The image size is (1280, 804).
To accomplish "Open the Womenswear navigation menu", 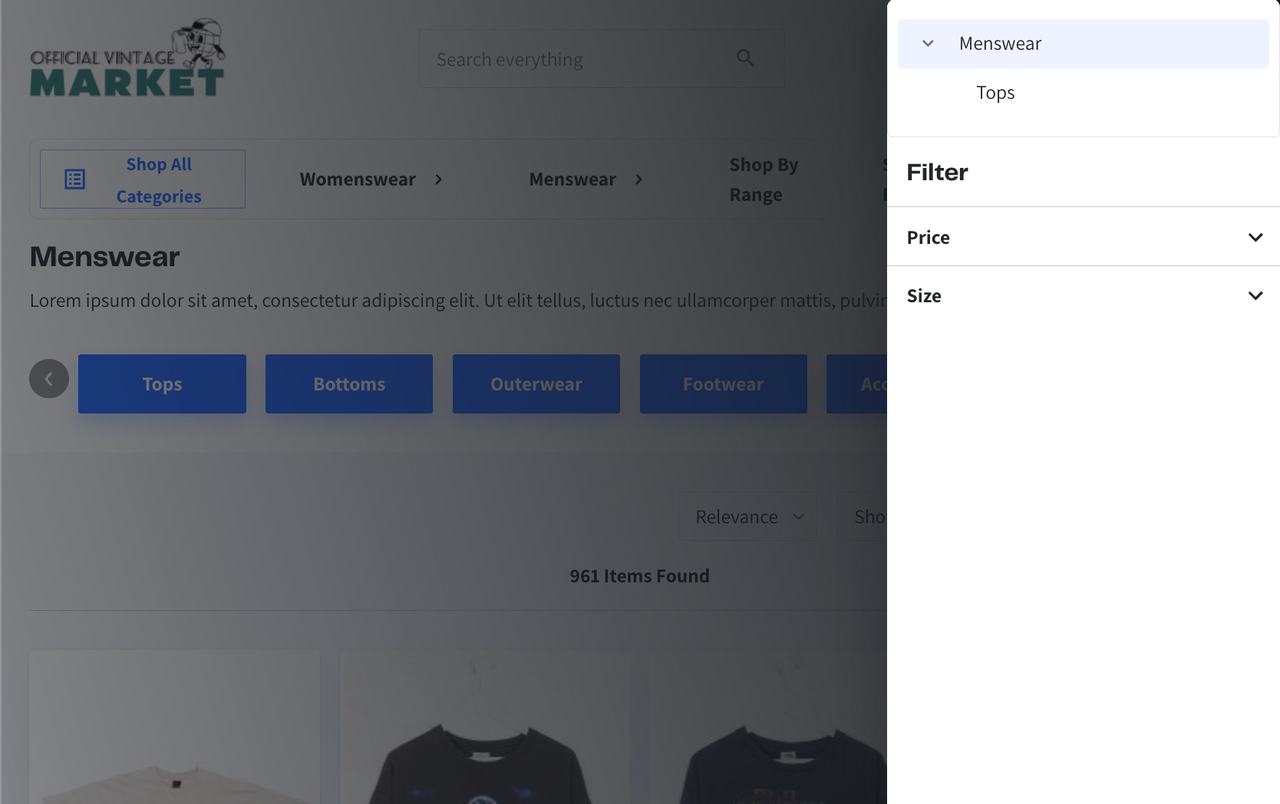I will click(358, 179).
